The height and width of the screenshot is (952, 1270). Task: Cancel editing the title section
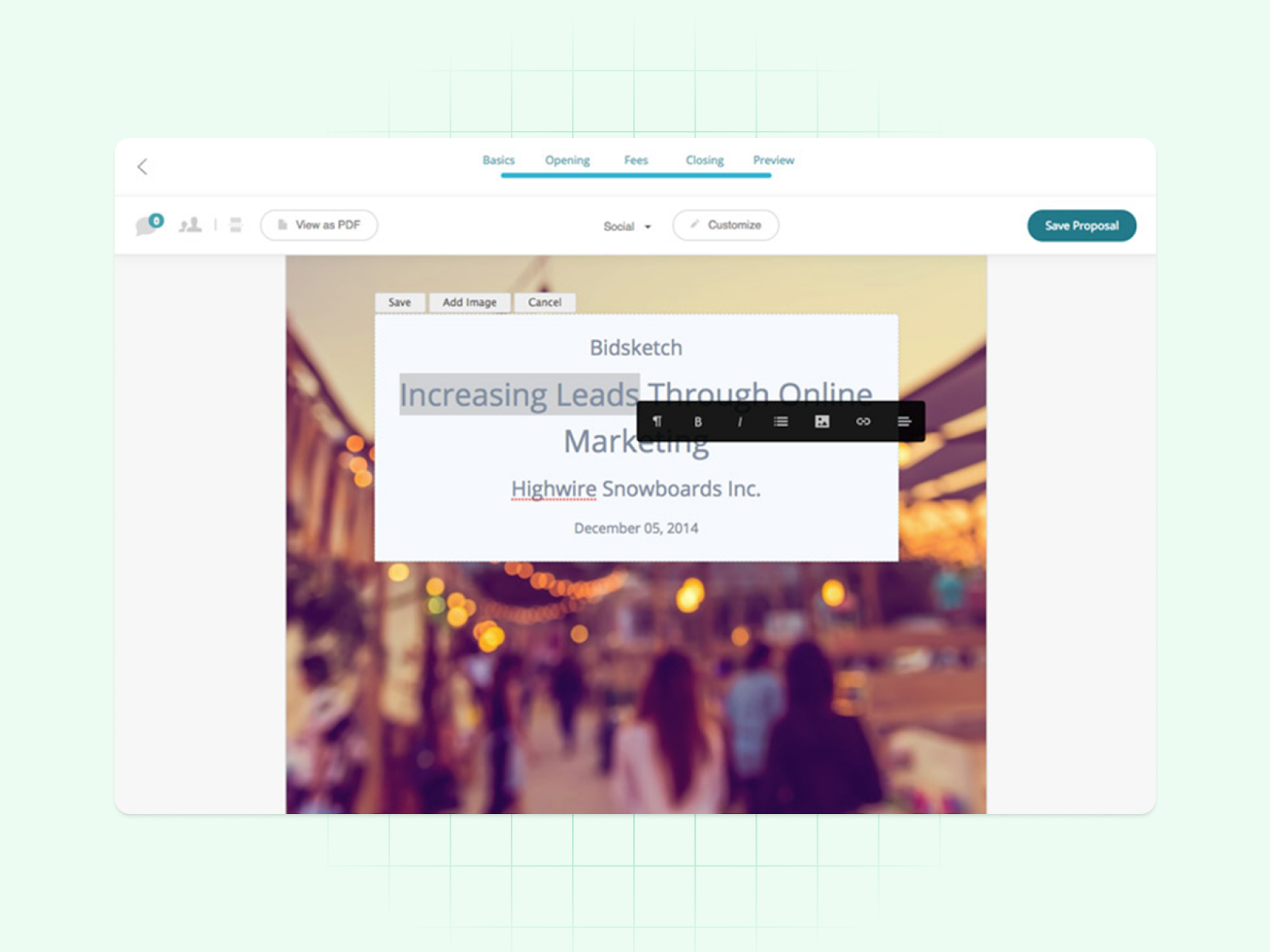545,302
